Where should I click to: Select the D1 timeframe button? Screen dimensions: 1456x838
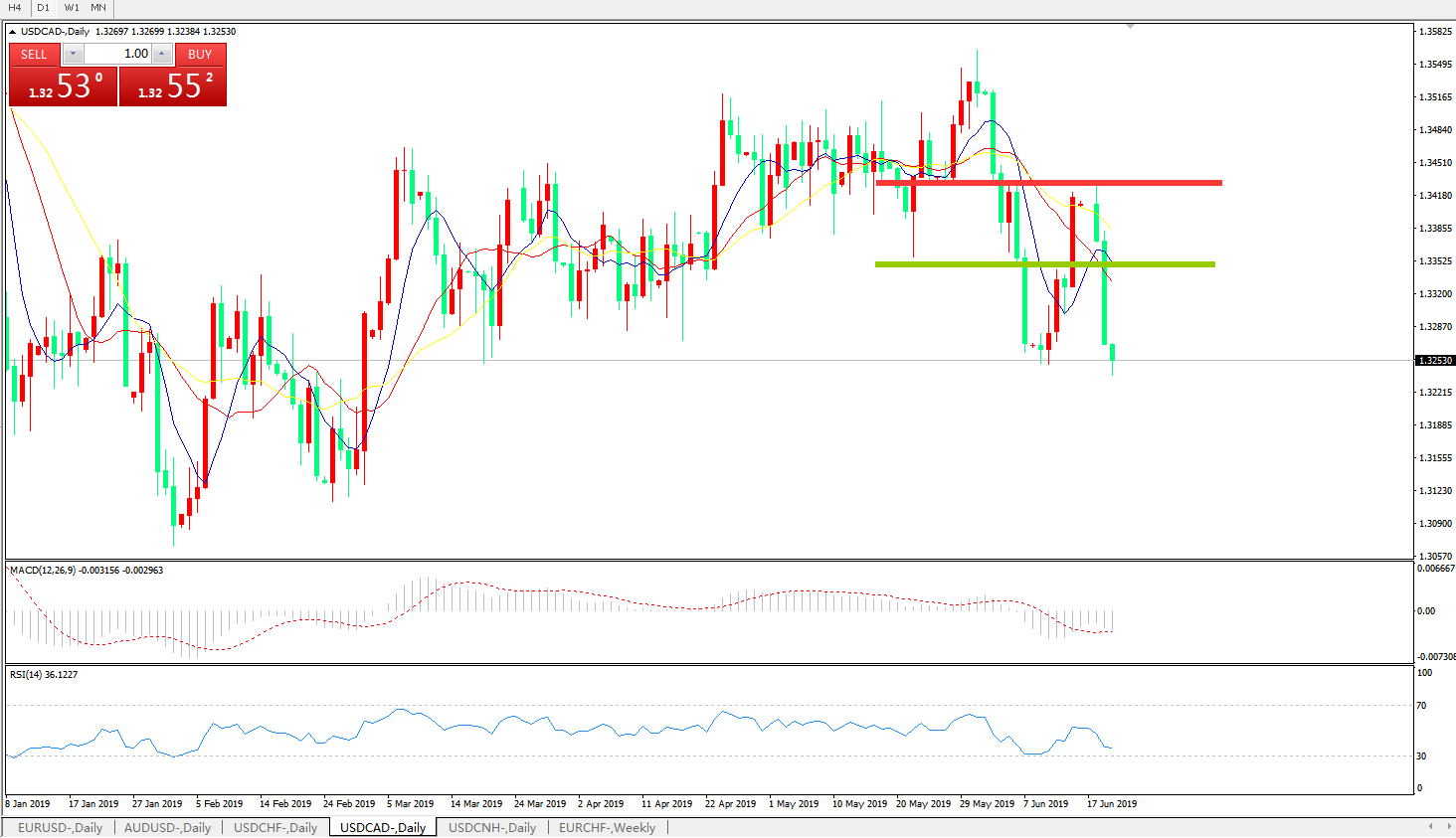43,8
